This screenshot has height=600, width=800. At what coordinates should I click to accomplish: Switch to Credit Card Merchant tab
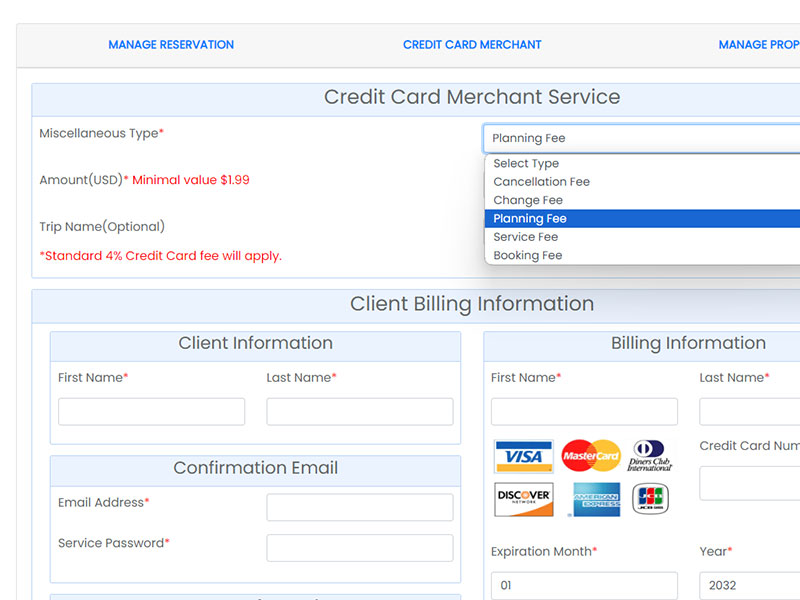472,45
